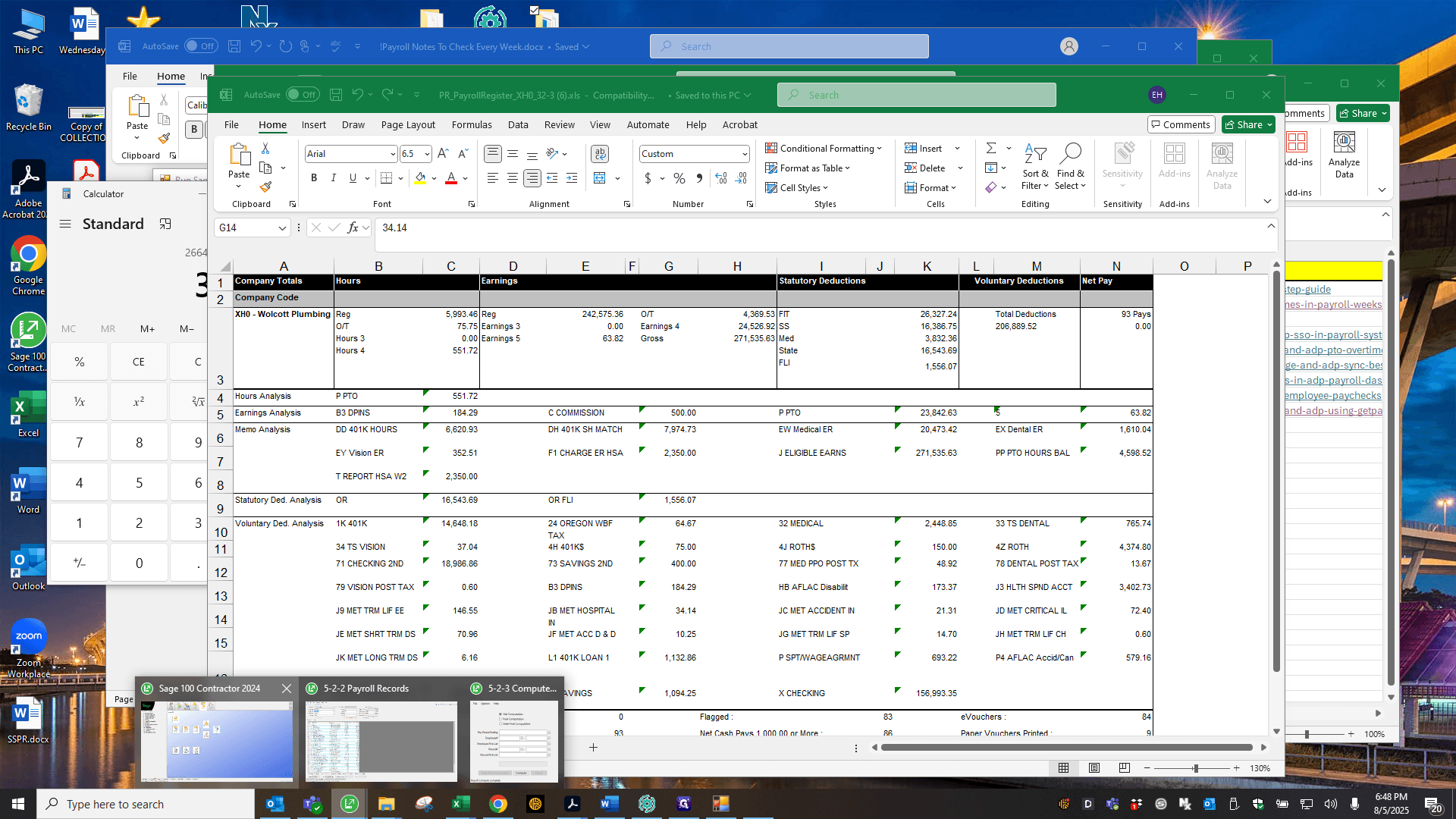Click the Increase Font Size icon
This screenshot has width=1456, height=819.
(x=444, y=154)
